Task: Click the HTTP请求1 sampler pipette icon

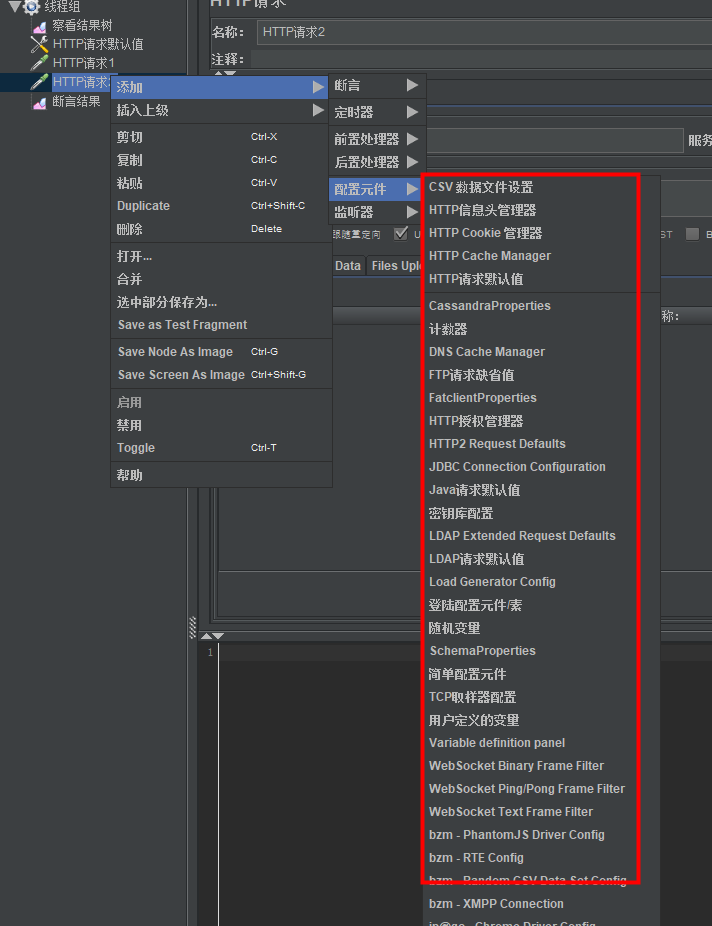Action: click(40, 63)
